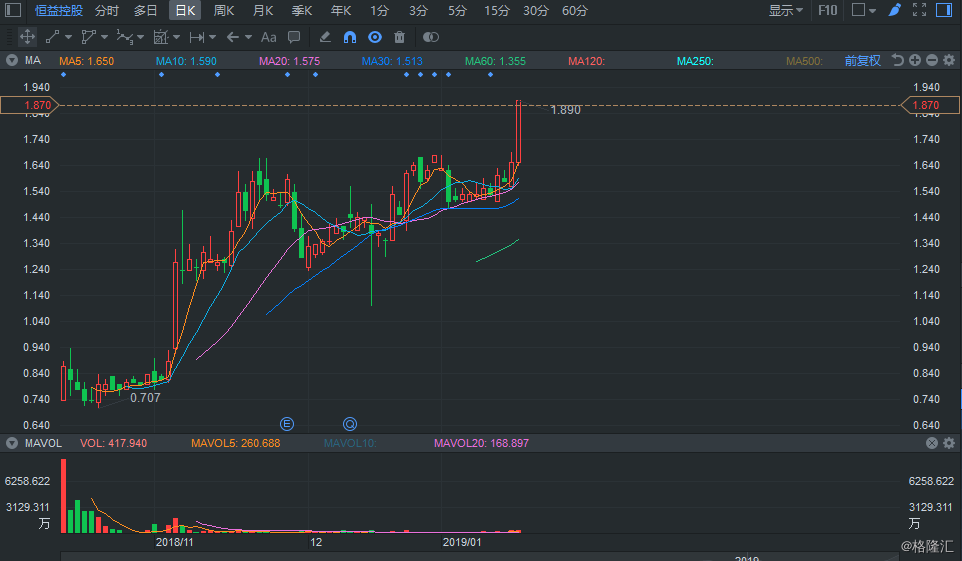
Task: Switch to the 分时 intraday tab
Action: pyautogui.click(x=106, y=11)
